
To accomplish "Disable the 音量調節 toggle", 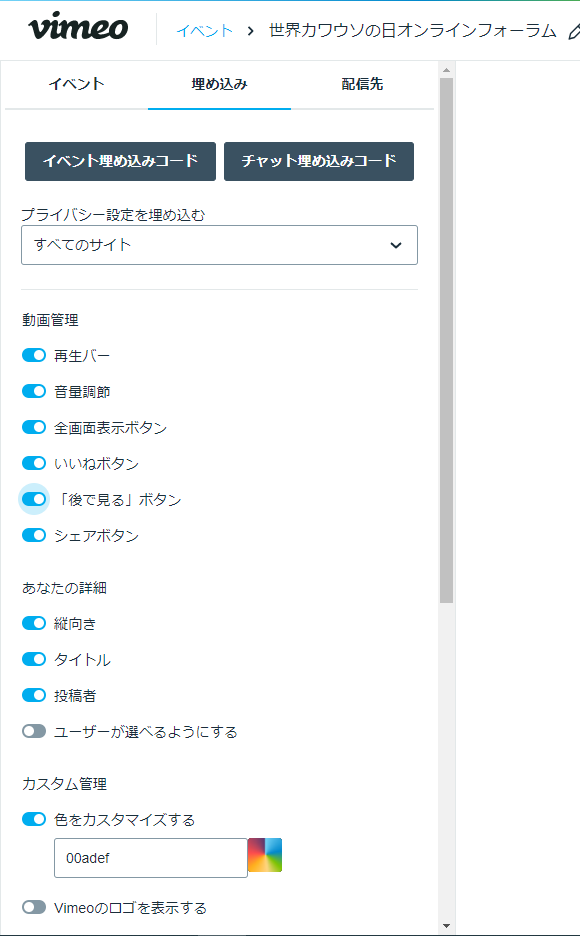I will [x=34, y=391].
